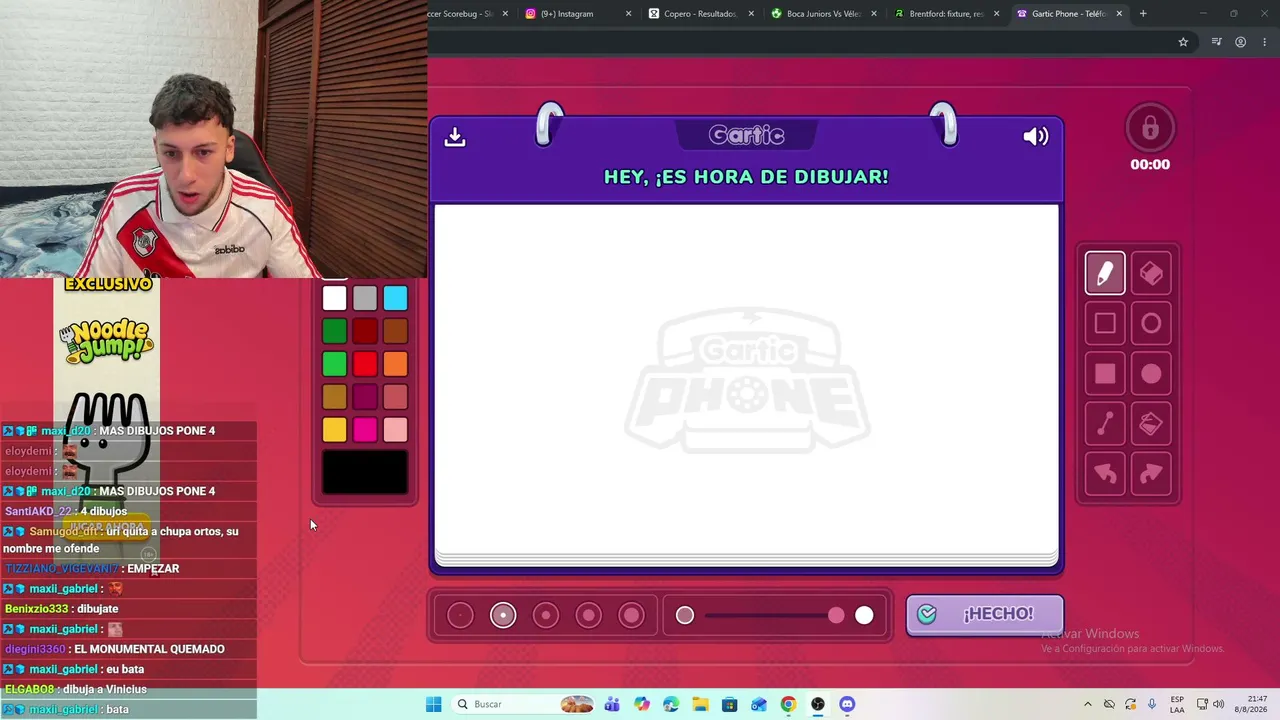
Task: Select the pencil drawing tool
Action: [1105, 273]
